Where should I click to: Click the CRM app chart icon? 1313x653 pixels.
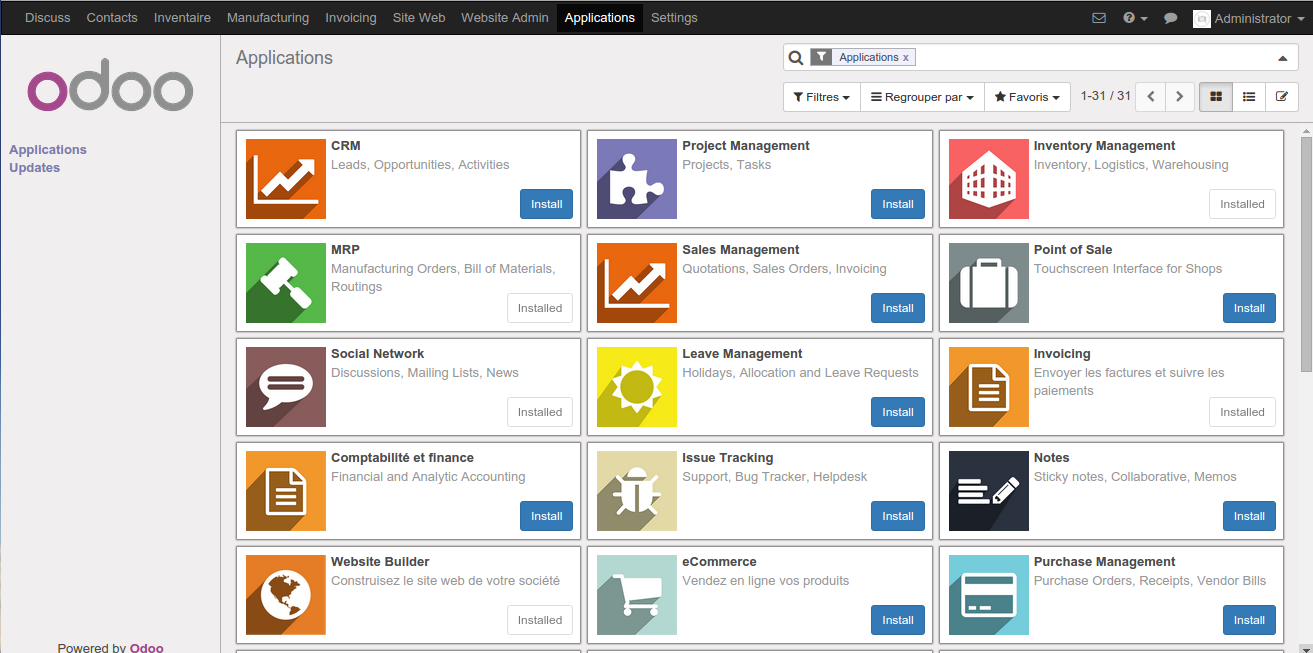[286, 179]
